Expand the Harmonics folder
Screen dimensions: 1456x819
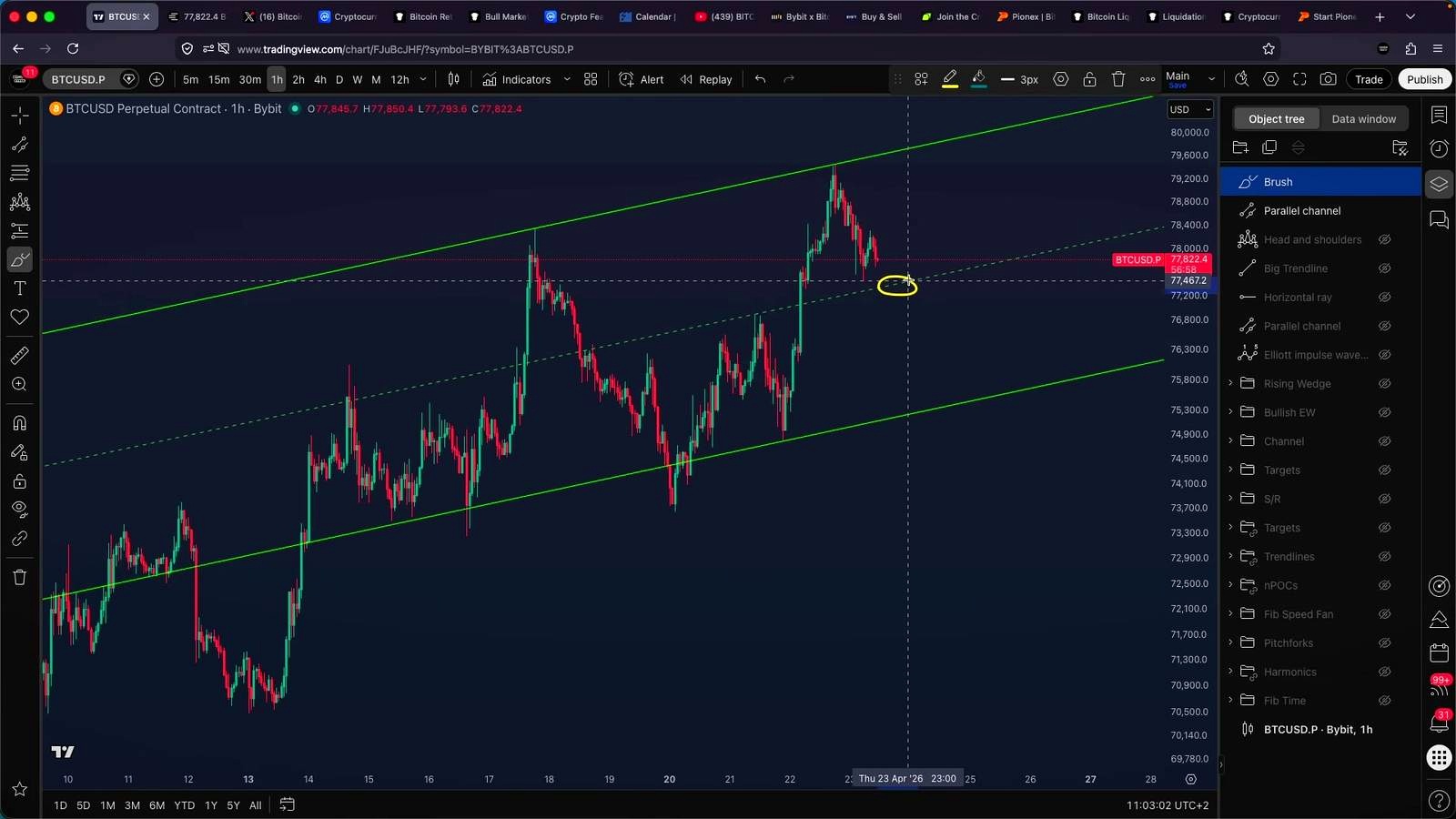[x=1230, y=672]
